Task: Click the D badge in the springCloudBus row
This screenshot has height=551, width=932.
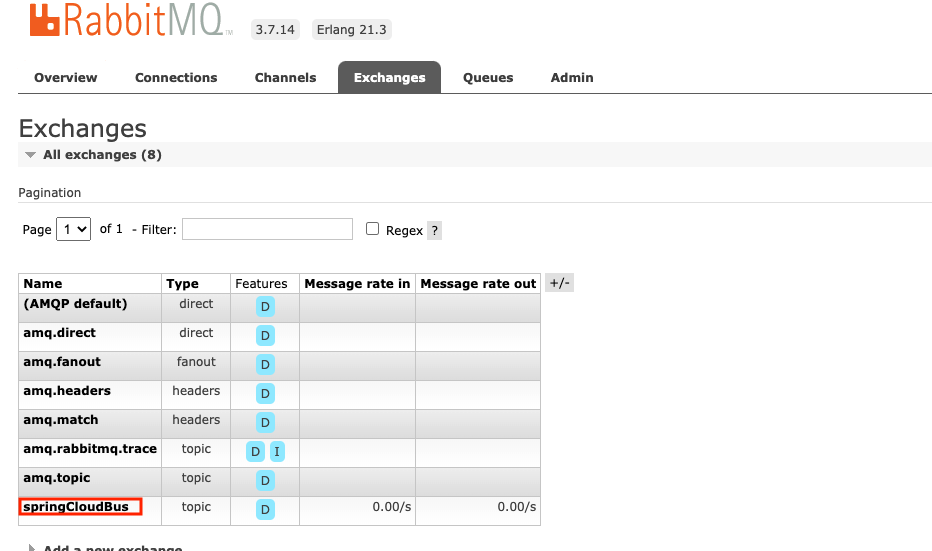Action: [x=265, y=509]
